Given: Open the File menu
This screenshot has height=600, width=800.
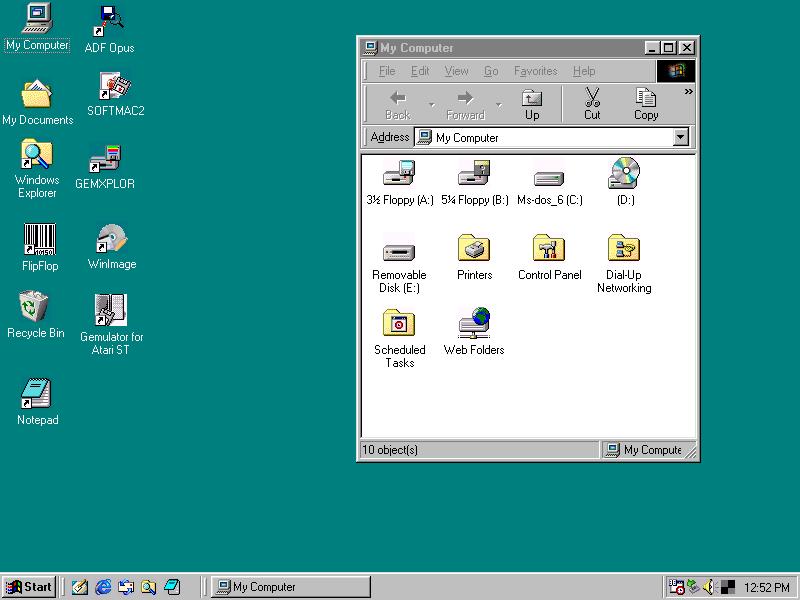Looking at the screenshot, I should (387, 71).
